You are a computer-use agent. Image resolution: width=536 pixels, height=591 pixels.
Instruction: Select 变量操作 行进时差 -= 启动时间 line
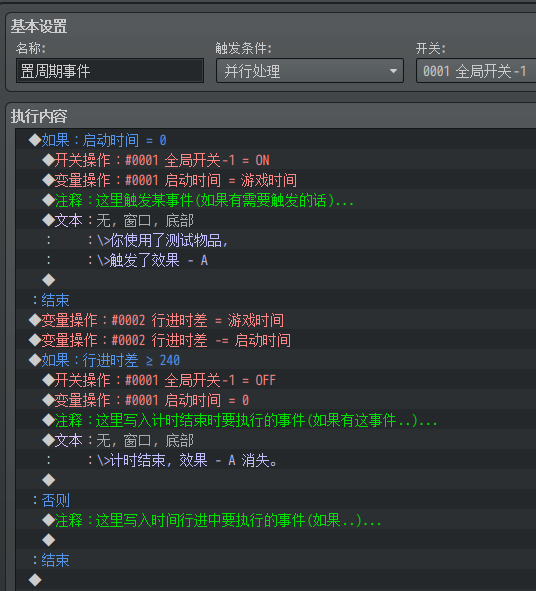276,340
